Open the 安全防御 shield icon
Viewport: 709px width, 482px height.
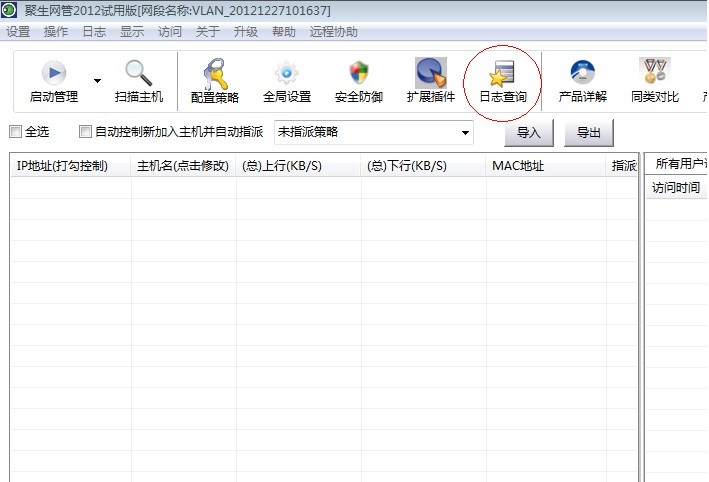click(x=359, y=73)
